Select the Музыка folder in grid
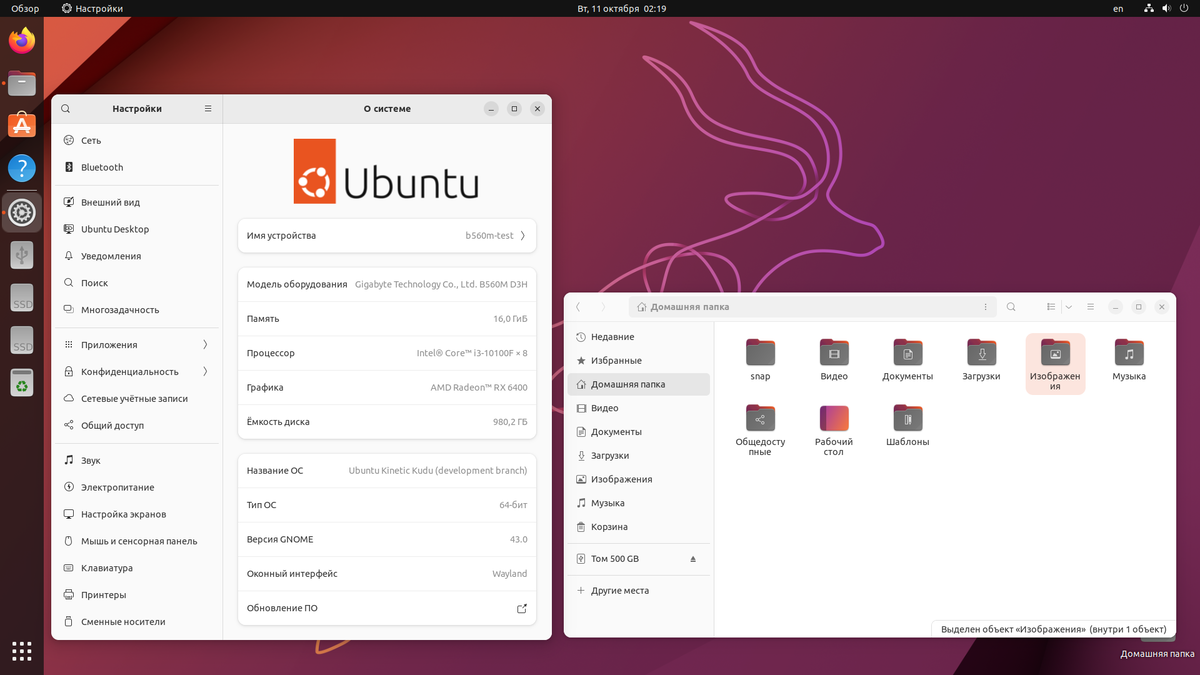This screenshot has width=1200, height=675. click(x=1129, y=361)
